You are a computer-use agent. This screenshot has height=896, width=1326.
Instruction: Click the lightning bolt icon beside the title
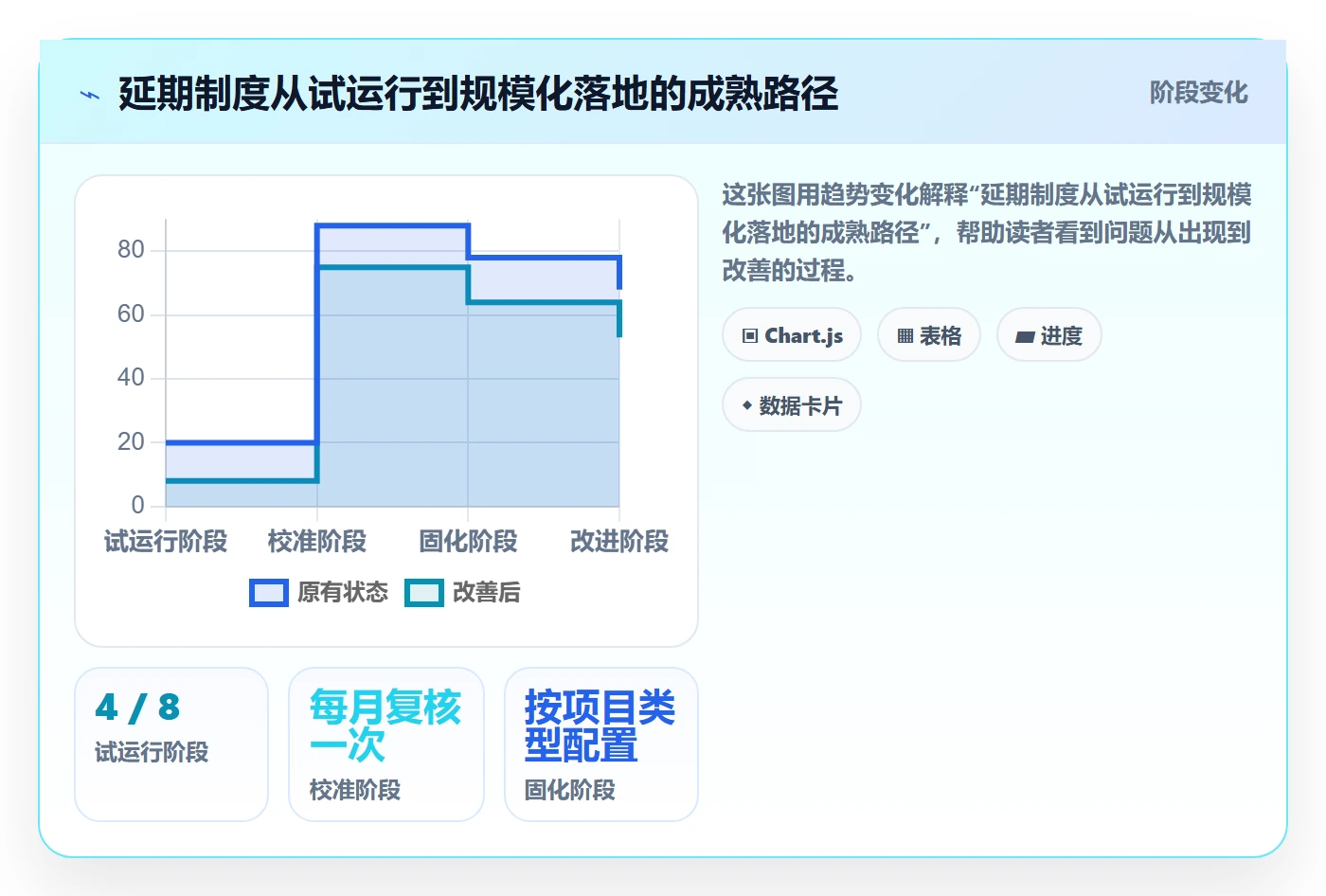(x=90, y=95)
